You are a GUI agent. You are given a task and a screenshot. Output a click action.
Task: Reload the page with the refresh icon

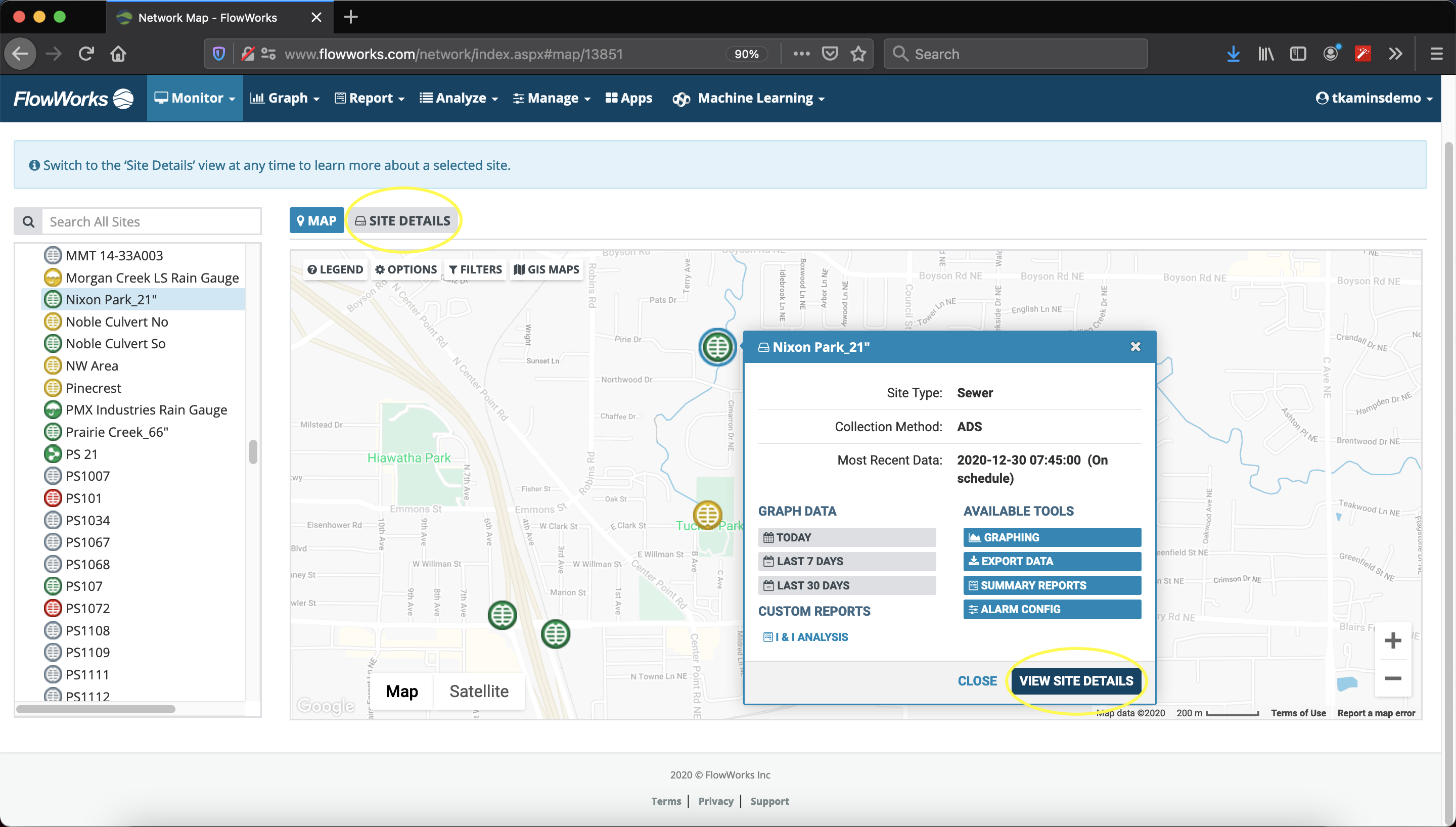[x=86, y=54]
